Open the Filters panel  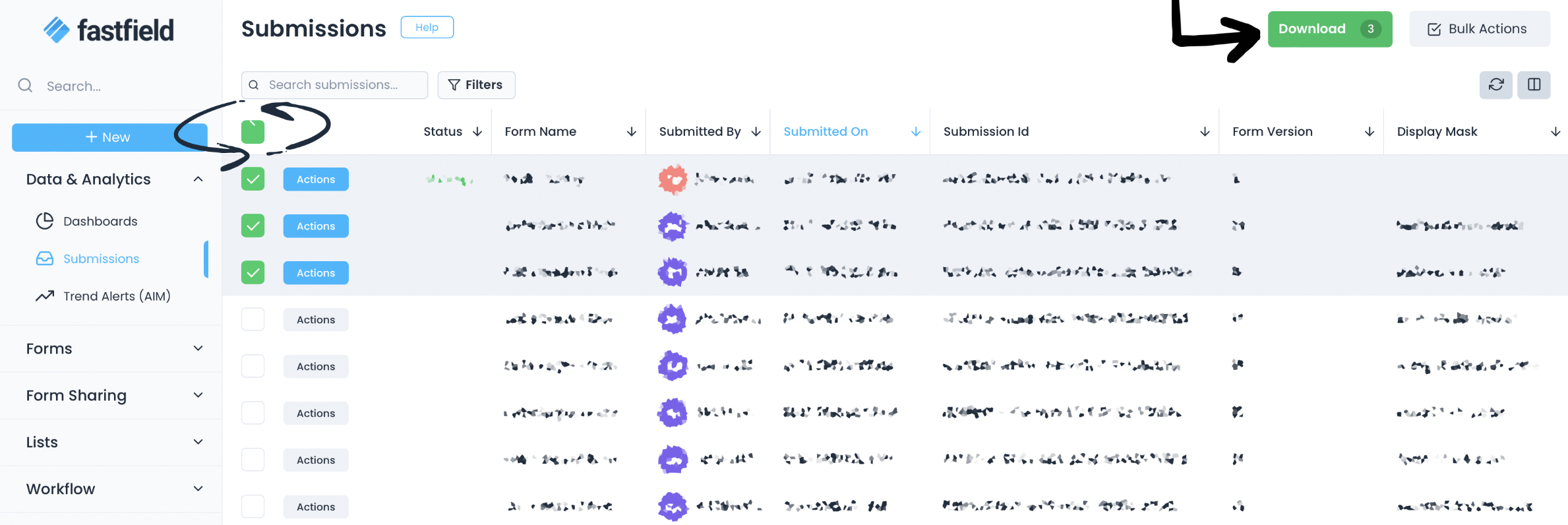[476, 85]
